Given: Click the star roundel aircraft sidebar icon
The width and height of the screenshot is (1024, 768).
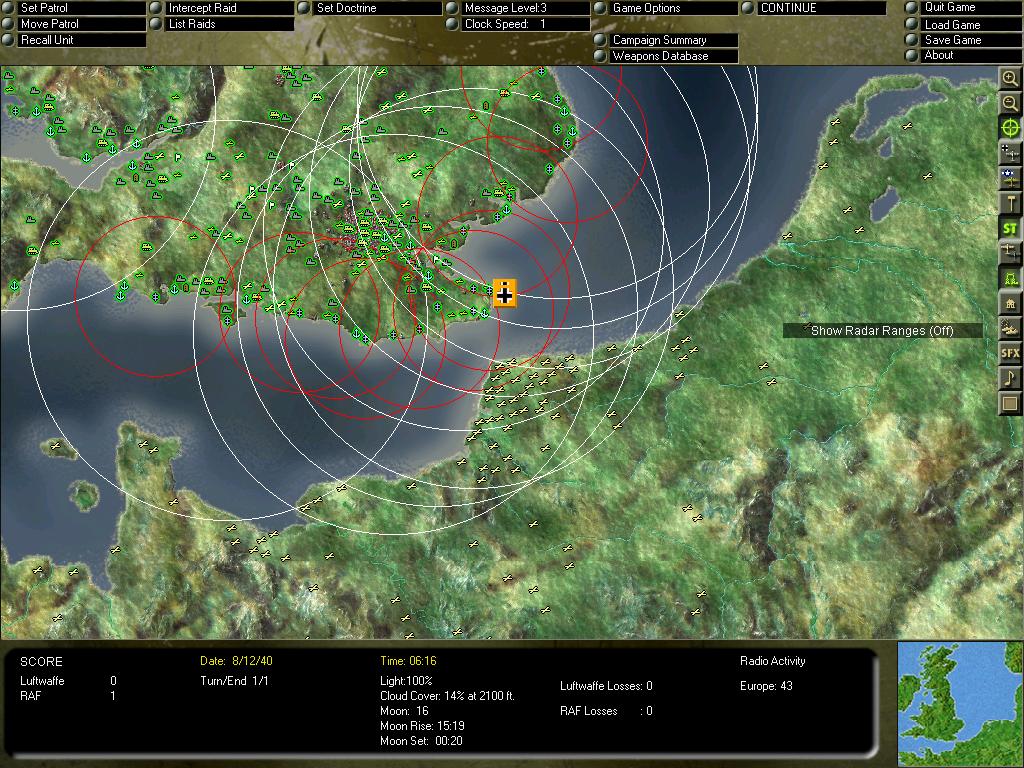Looking at the screenshot, I should click(1010, 178).
